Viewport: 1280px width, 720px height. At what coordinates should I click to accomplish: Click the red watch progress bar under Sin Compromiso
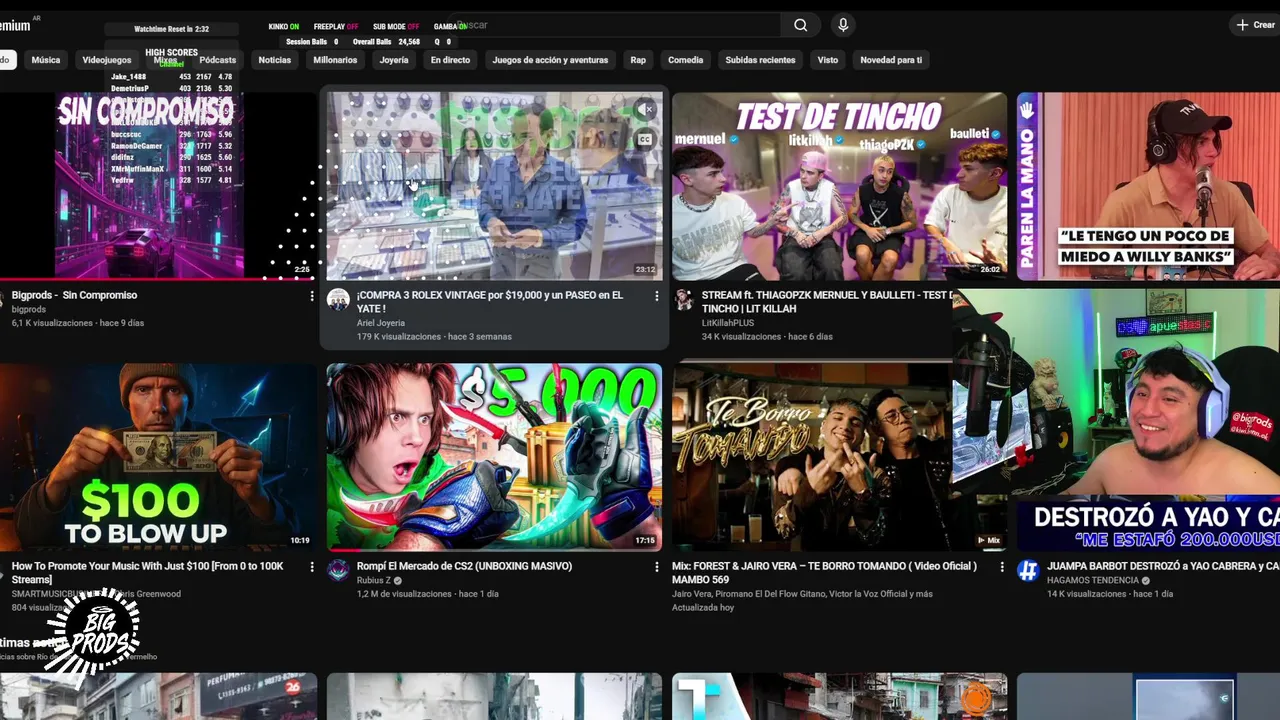pos(158,279)
